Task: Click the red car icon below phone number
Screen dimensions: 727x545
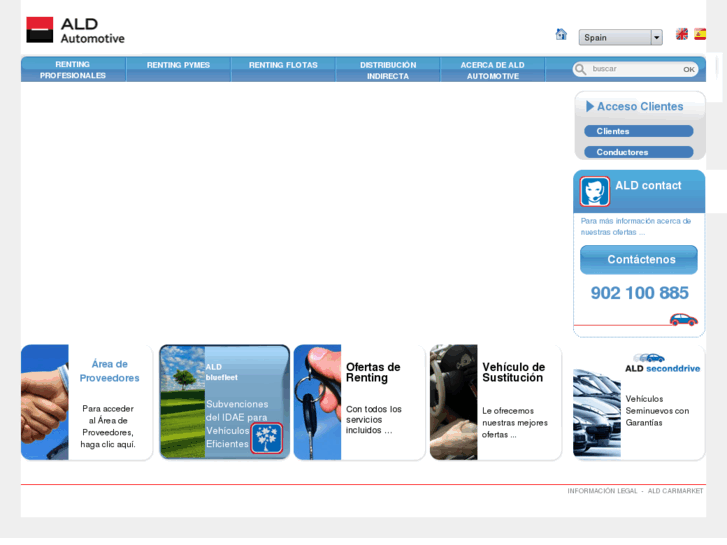Action: coord(683,319)
